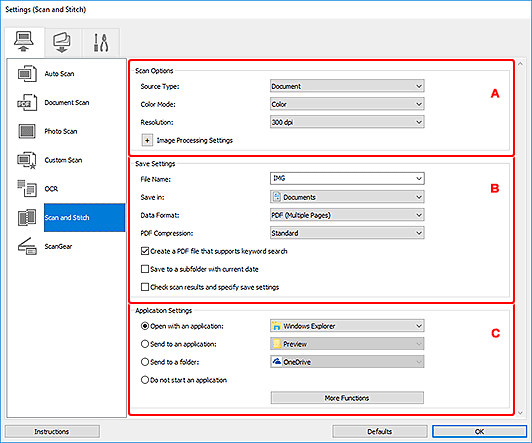Open the General Settings tools tab

(x=101, y=42)
